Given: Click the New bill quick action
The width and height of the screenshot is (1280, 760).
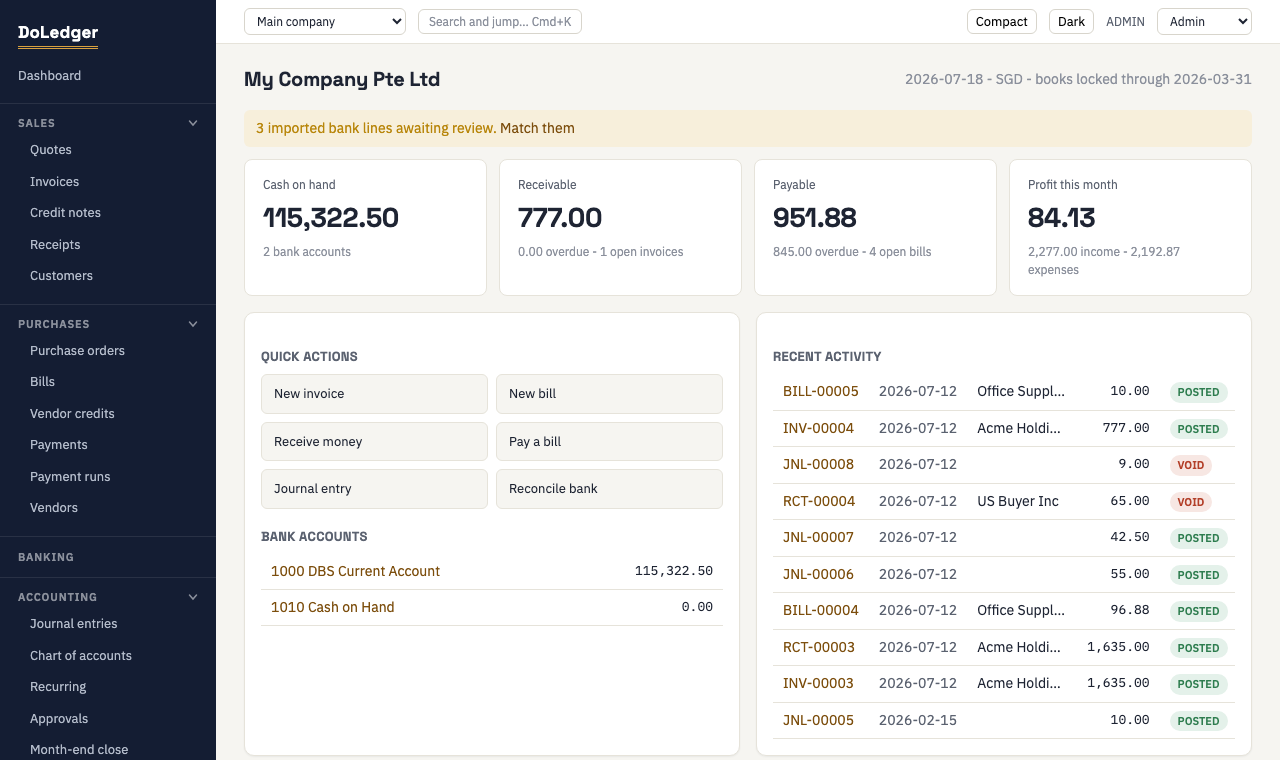Looking at the screenshot, I should [x=609, y=394].
